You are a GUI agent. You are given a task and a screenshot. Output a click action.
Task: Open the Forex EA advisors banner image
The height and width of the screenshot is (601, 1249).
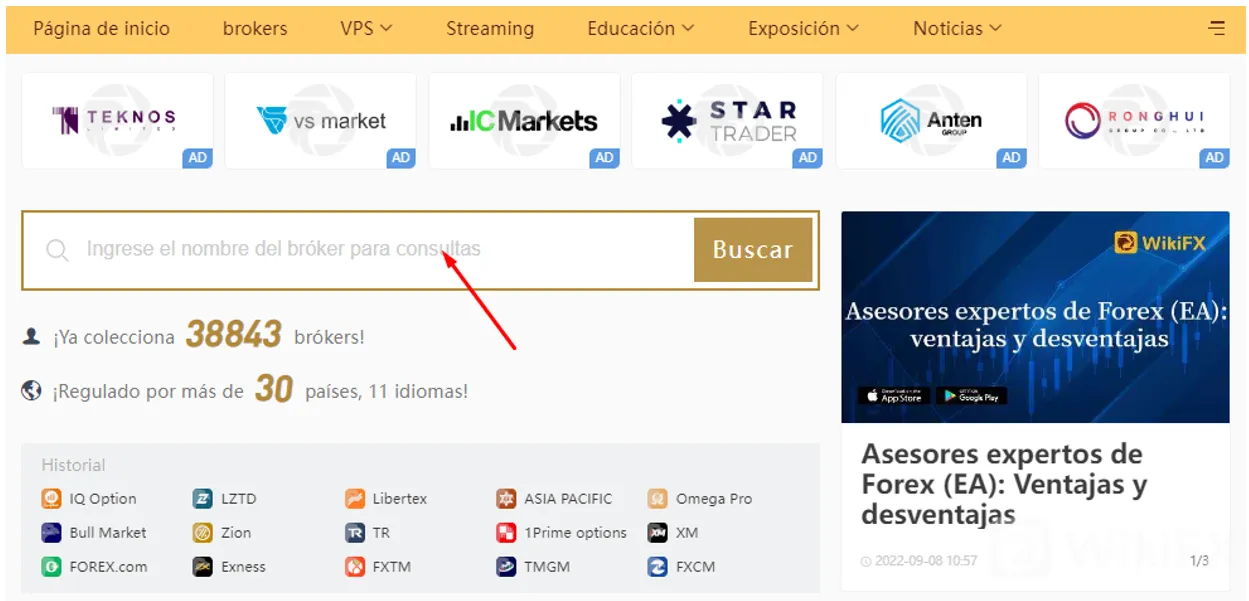pyautogui.click(x=1035, y=317)
